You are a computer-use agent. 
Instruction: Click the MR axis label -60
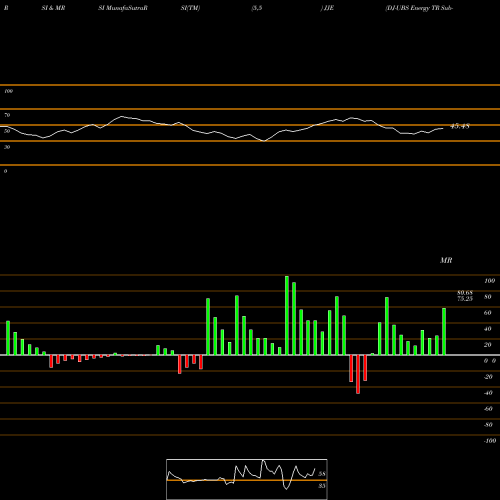(x=488, y=409)
